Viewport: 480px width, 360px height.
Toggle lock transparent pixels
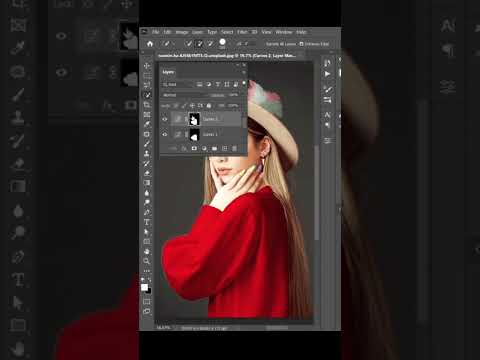click(x=176, y=106)
